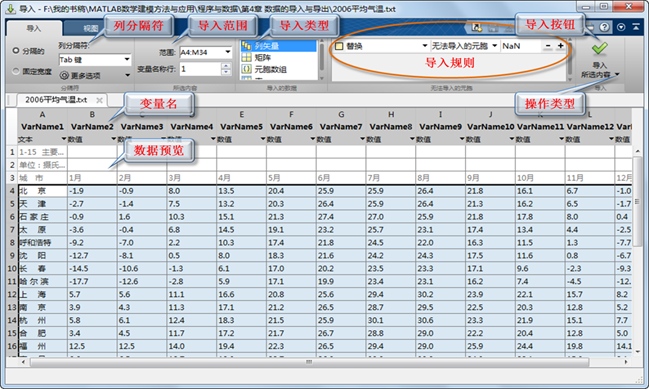Open the 数值 type dropdown for VarName8
The height and width of the screenshot is (389, 649).
coord(412,139)
